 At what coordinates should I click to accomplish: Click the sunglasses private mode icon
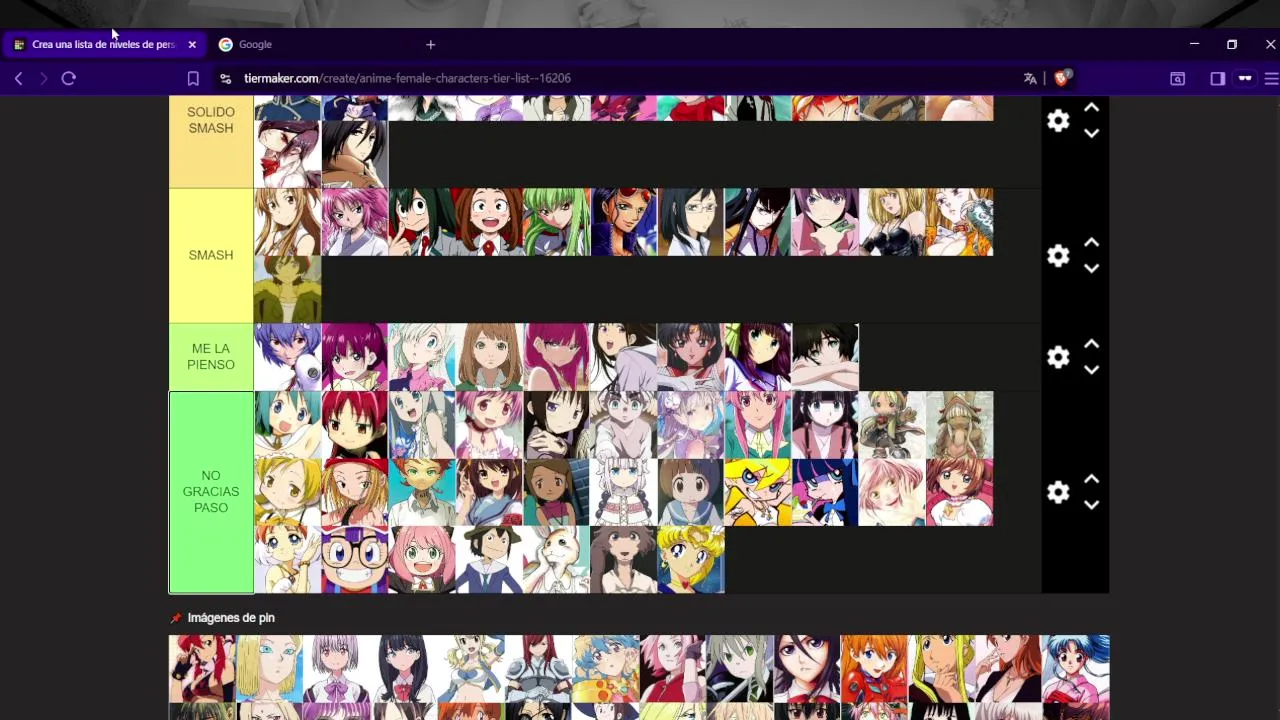pyautogui.click(x=1245, y=78)
